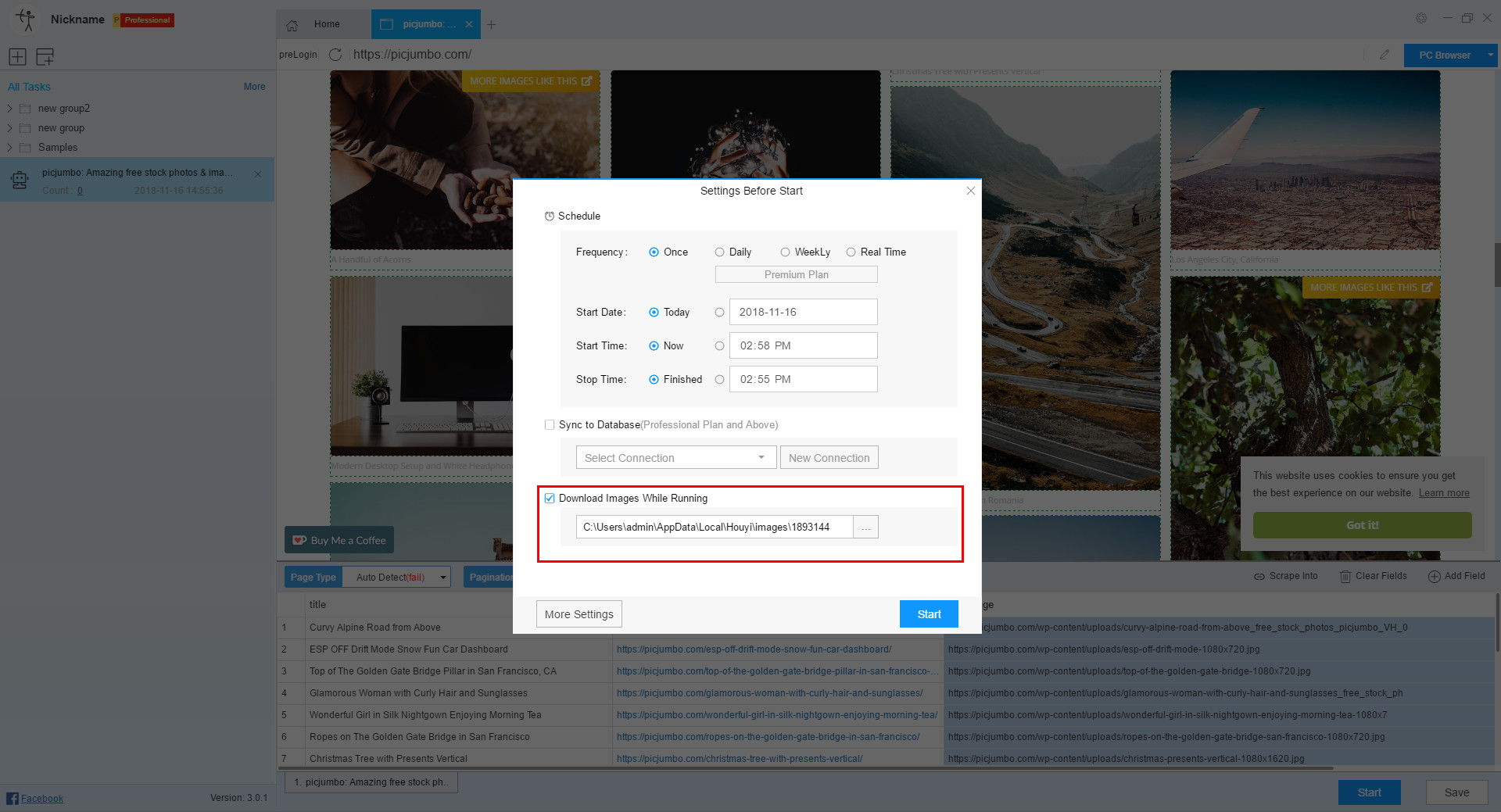Click Got it! on cookie notice
This screenshot has width=1501, height=812.
[1362, 525]
